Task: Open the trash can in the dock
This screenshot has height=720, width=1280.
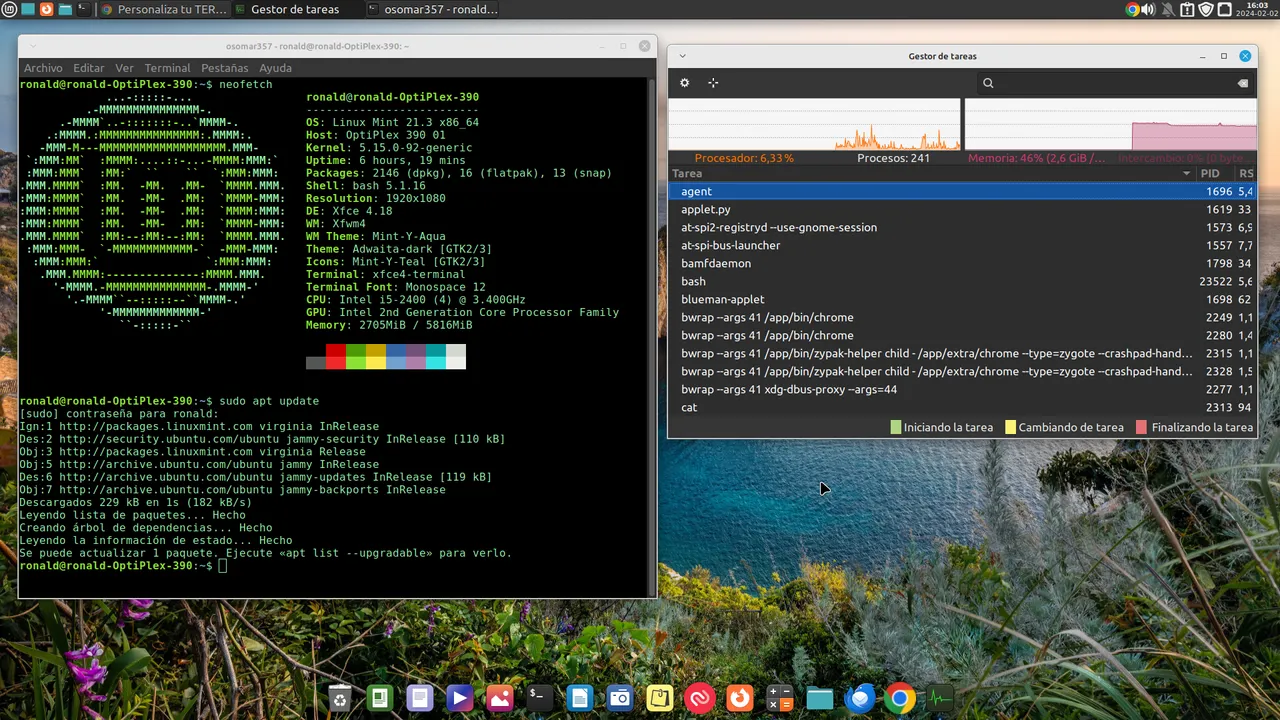Action: pyautogui.click(x=340, y=699)
